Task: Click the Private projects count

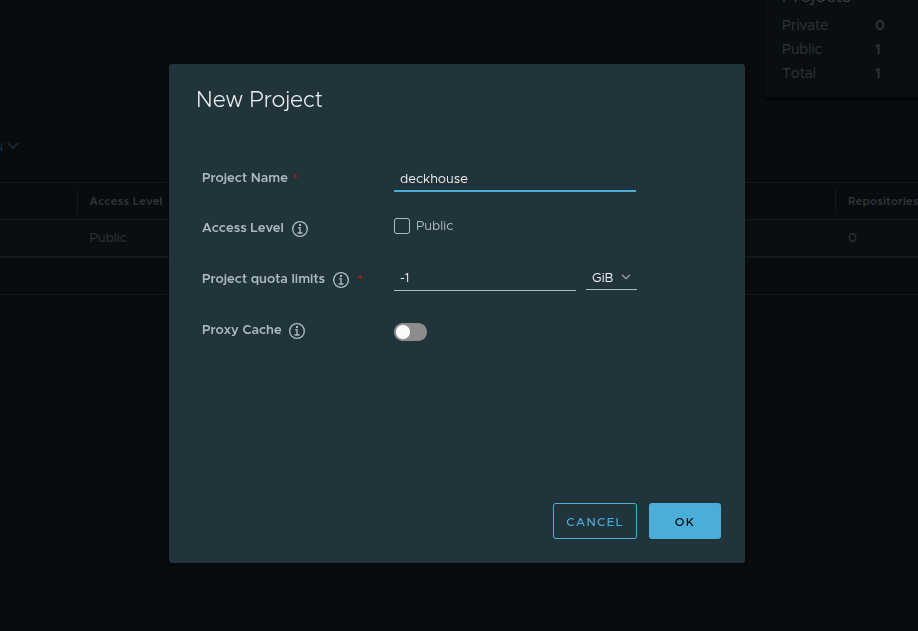Action: click(876, 25)
